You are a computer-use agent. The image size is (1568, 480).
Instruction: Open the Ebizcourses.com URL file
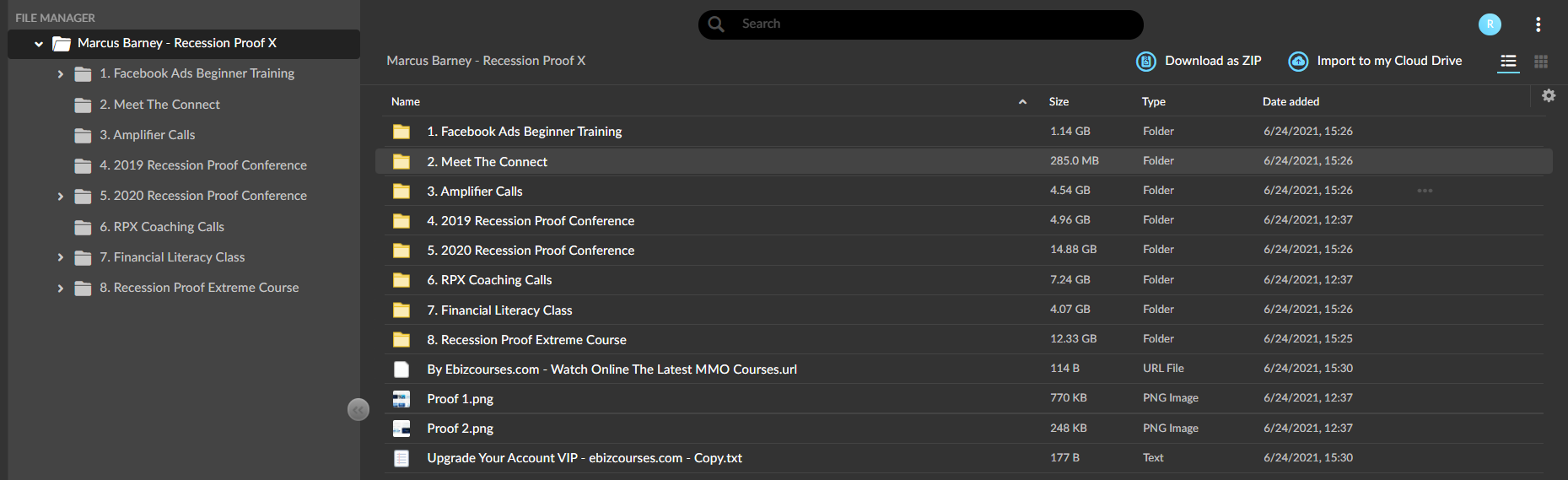pos(612,369)
